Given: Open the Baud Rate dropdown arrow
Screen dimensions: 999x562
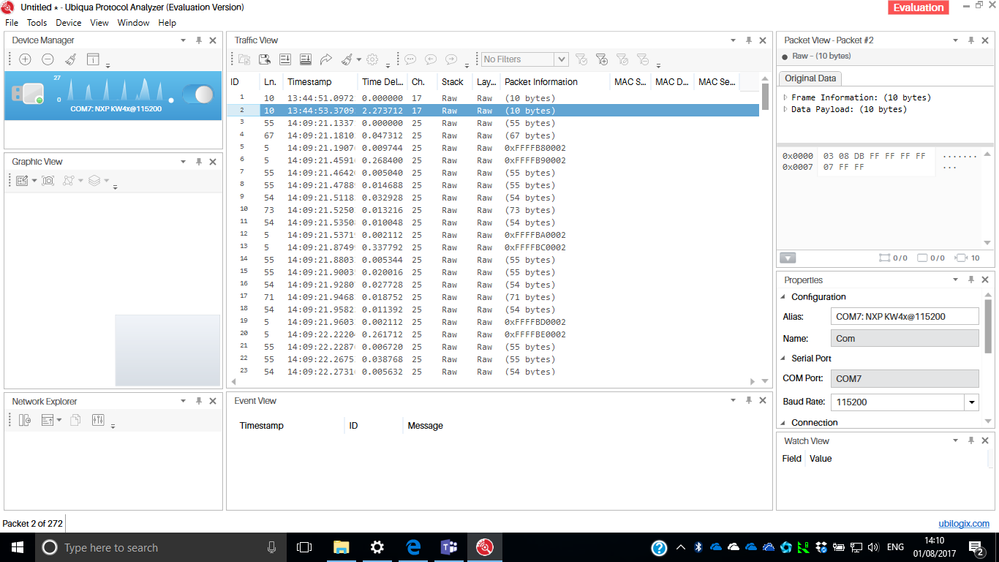Looking at the screenshot, I should pyautogui.click(x=972, y=402).
